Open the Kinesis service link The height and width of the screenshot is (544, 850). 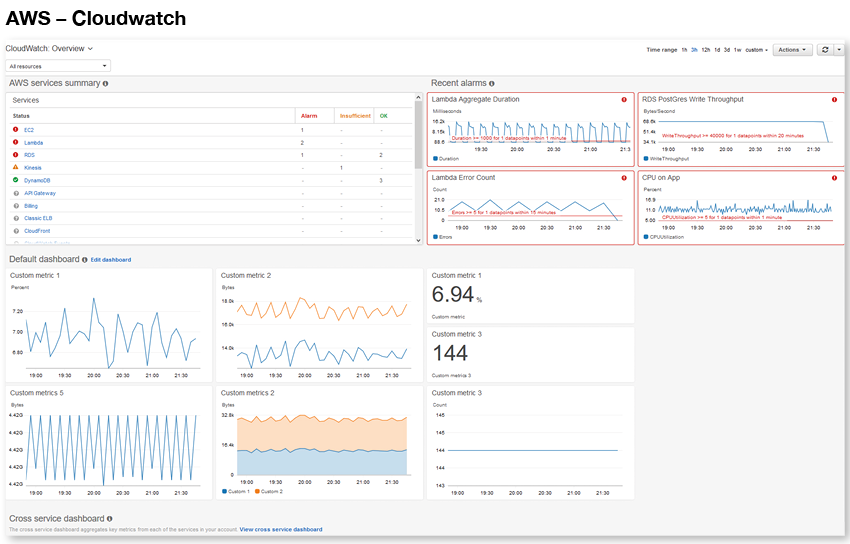[x=33, y=167]
